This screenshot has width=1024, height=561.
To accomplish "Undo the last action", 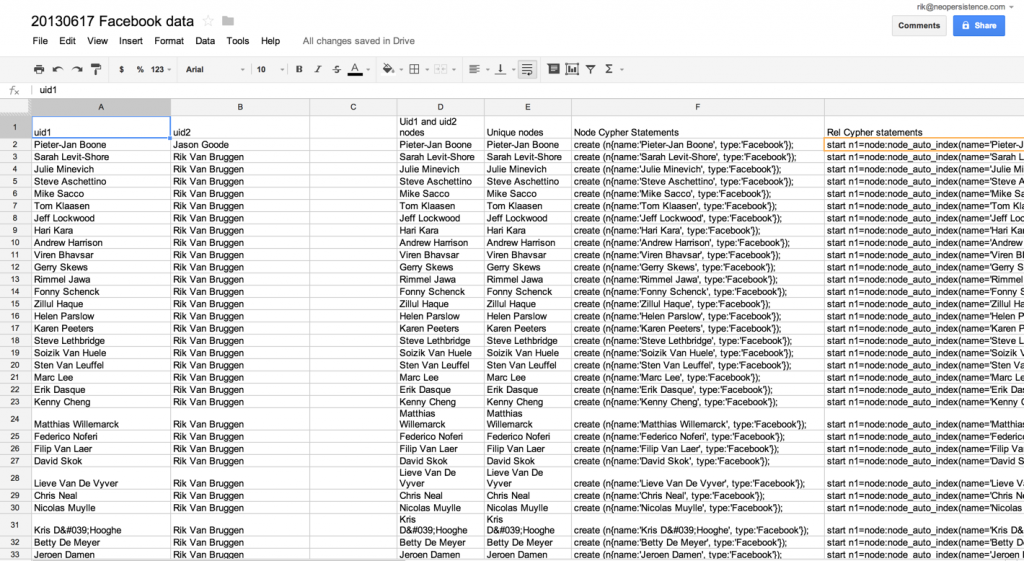I will (58, 69).
